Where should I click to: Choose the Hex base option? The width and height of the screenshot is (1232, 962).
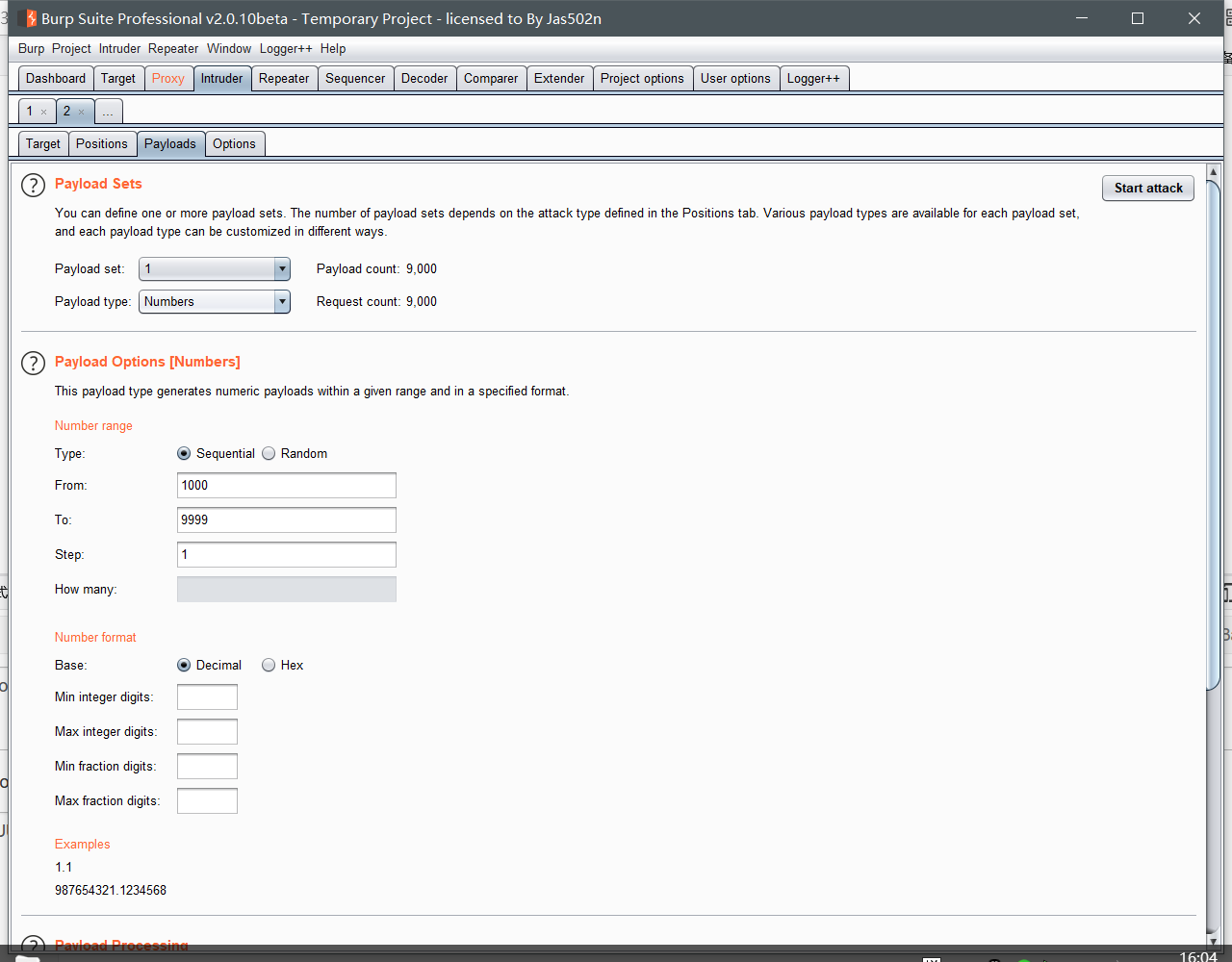tap(269, 665)
